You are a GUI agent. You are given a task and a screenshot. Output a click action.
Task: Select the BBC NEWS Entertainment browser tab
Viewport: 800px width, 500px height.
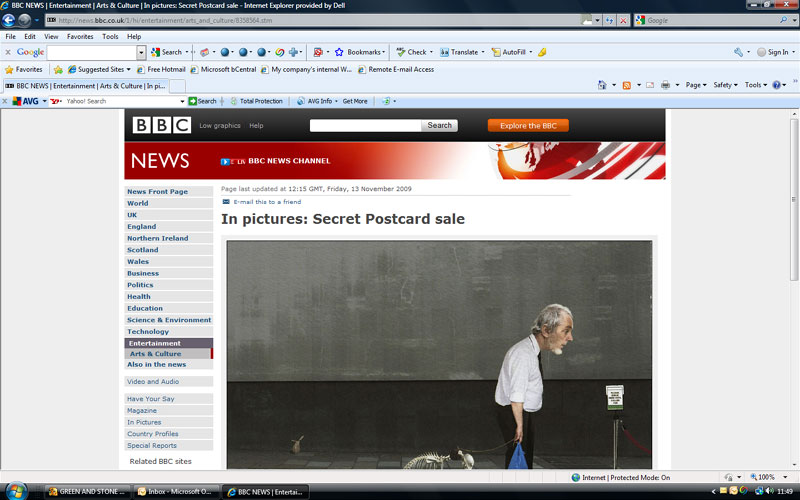[85, 86]
